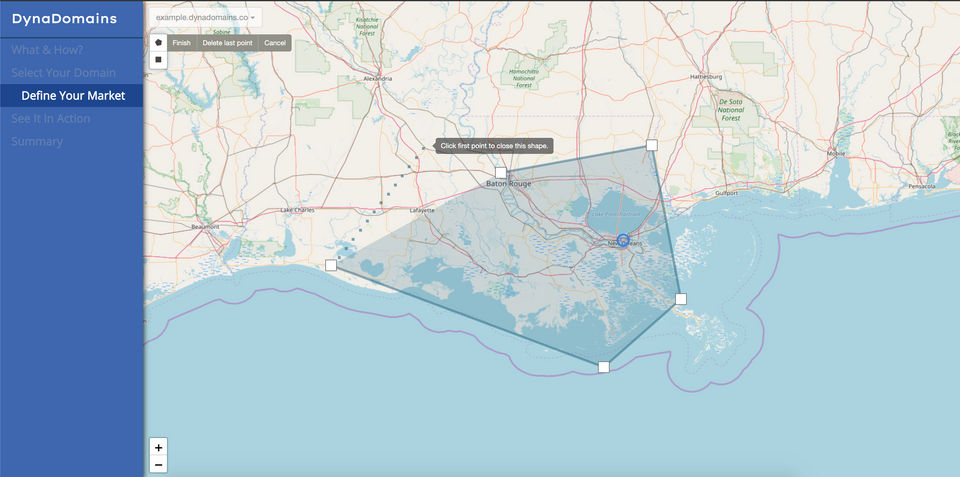Image resolution: width=960 pixels, height=477 pixels.
Task: Zoom out the map
Action: [159, 464]
